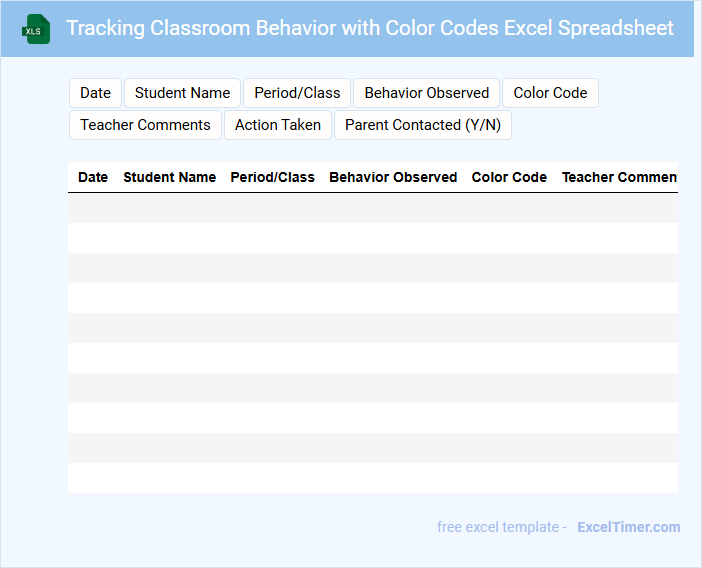Select the last empty table row

click(x=372, y=478)
